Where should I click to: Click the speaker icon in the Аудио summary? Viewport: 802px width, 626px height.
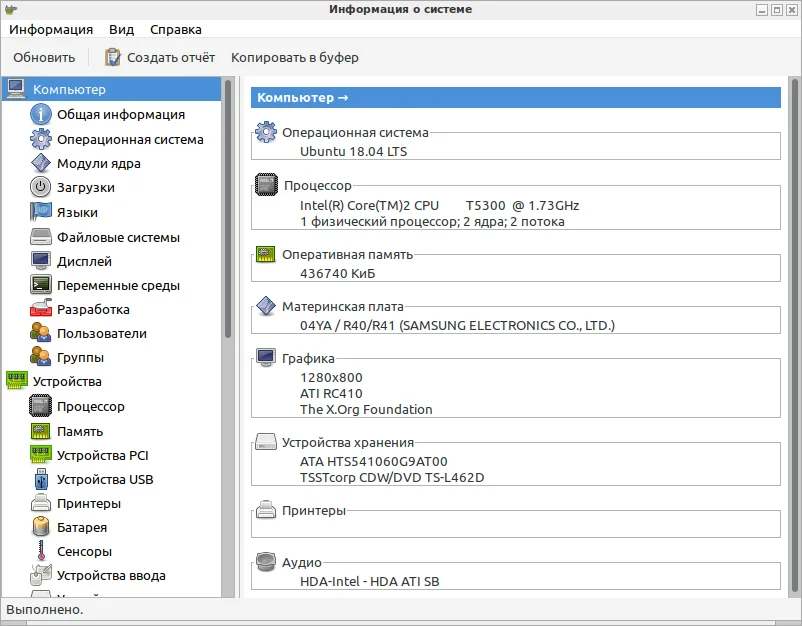coord(265,562)
